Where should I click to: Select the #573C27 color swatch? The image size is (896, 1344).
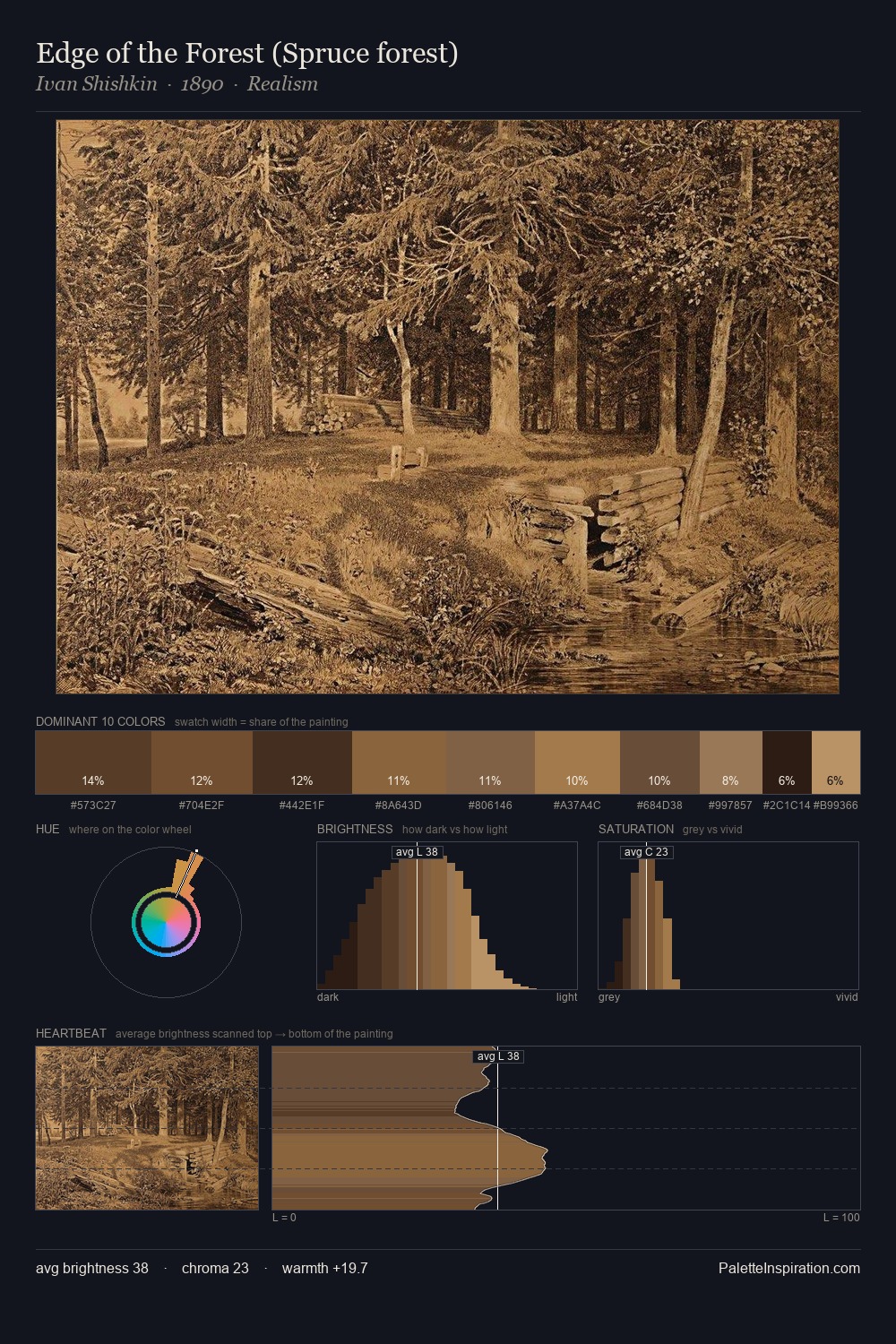pyautogui.click(x=93, y=762)
